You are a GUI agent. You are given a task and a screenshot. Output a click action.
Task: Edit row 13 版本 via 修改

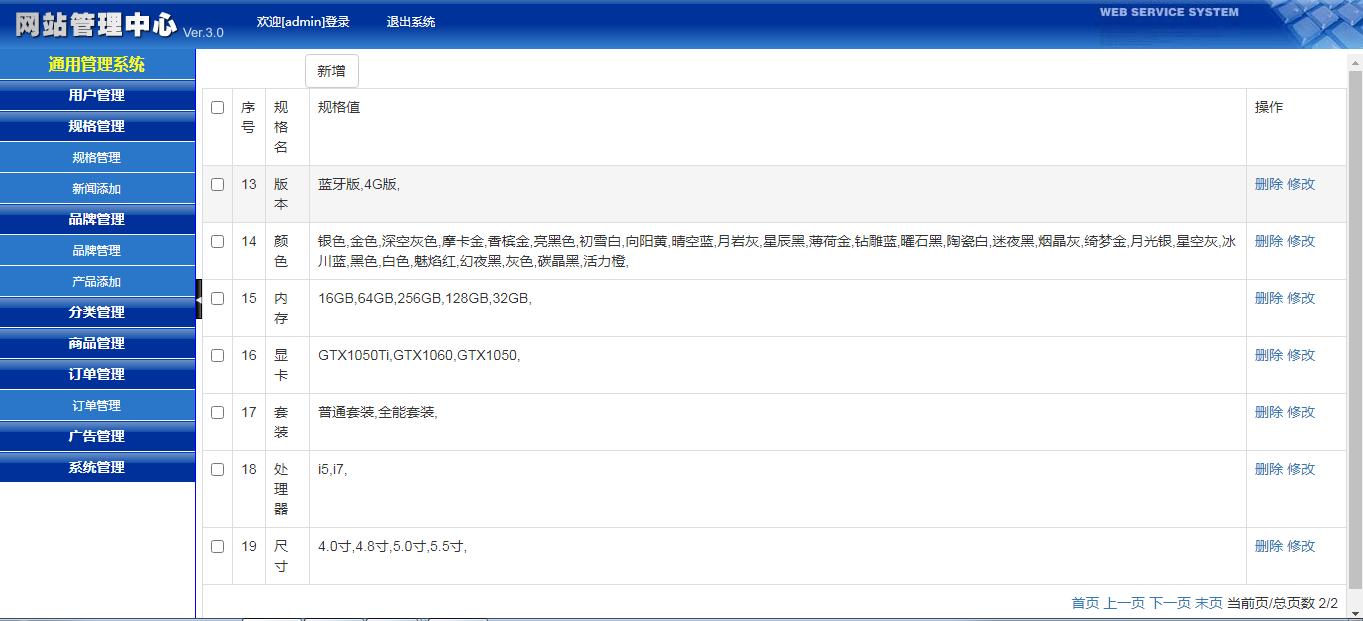pos(1301,184)
